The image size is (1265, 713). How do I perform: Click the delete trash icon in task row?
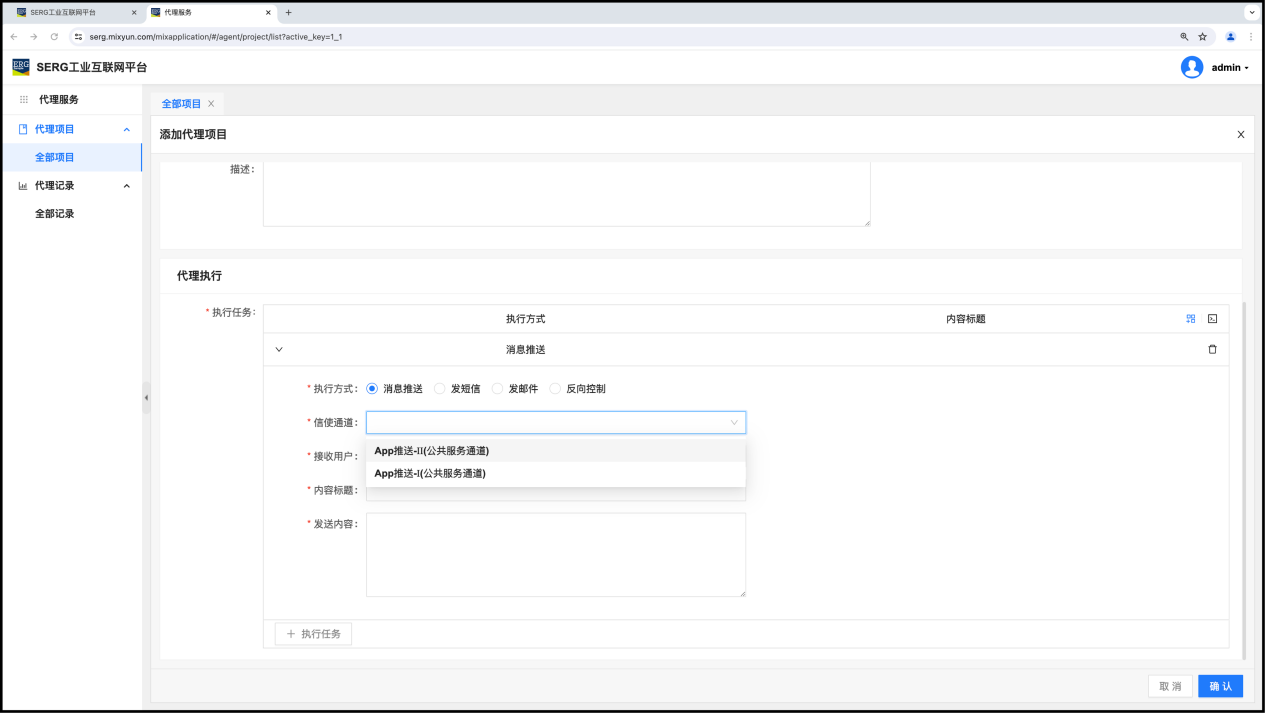(1212, 350)
